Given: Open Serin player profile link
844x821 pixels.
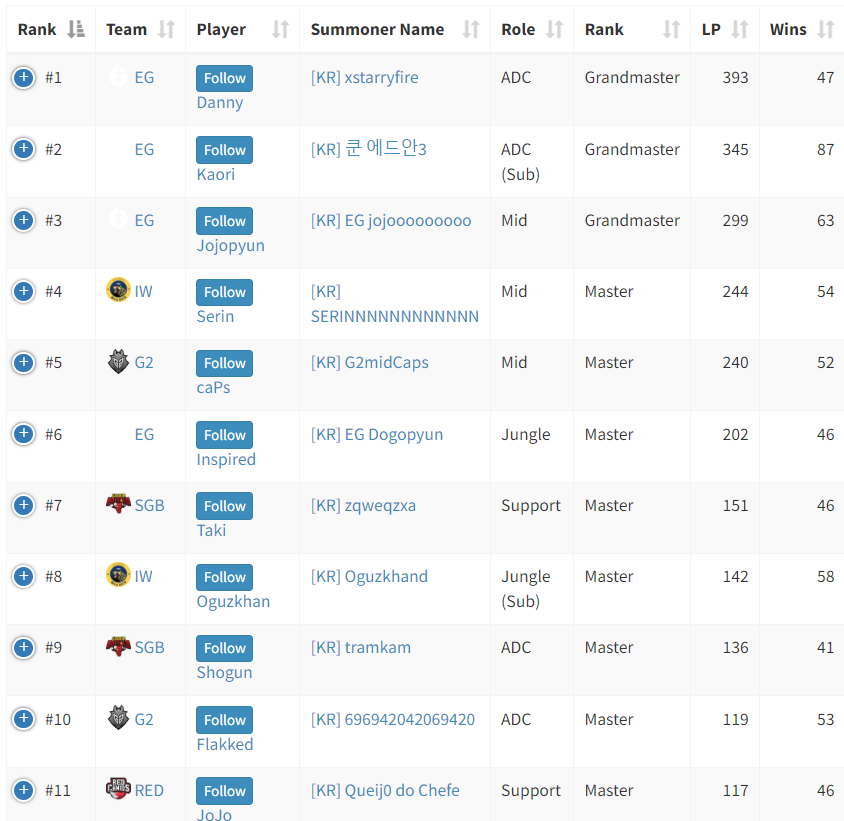Looking at the screenshot, I should [215, 317].
